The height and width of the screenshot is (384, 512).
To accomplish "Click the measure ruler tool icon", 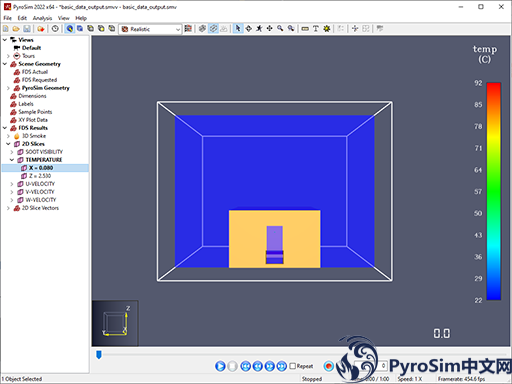I will pyautogui.click(x=305, y=29).
